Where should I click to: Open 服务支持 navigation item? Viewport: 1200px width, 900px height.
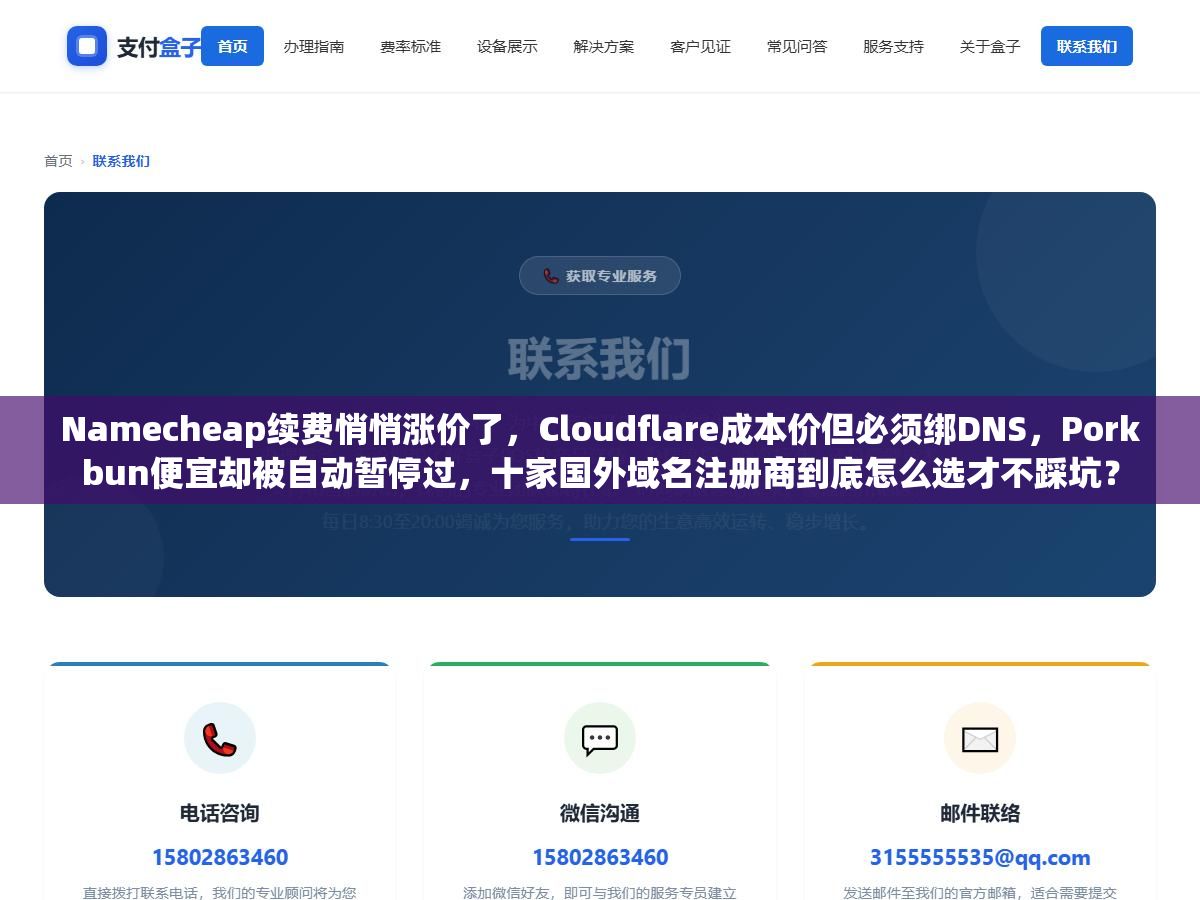(893, 46)
